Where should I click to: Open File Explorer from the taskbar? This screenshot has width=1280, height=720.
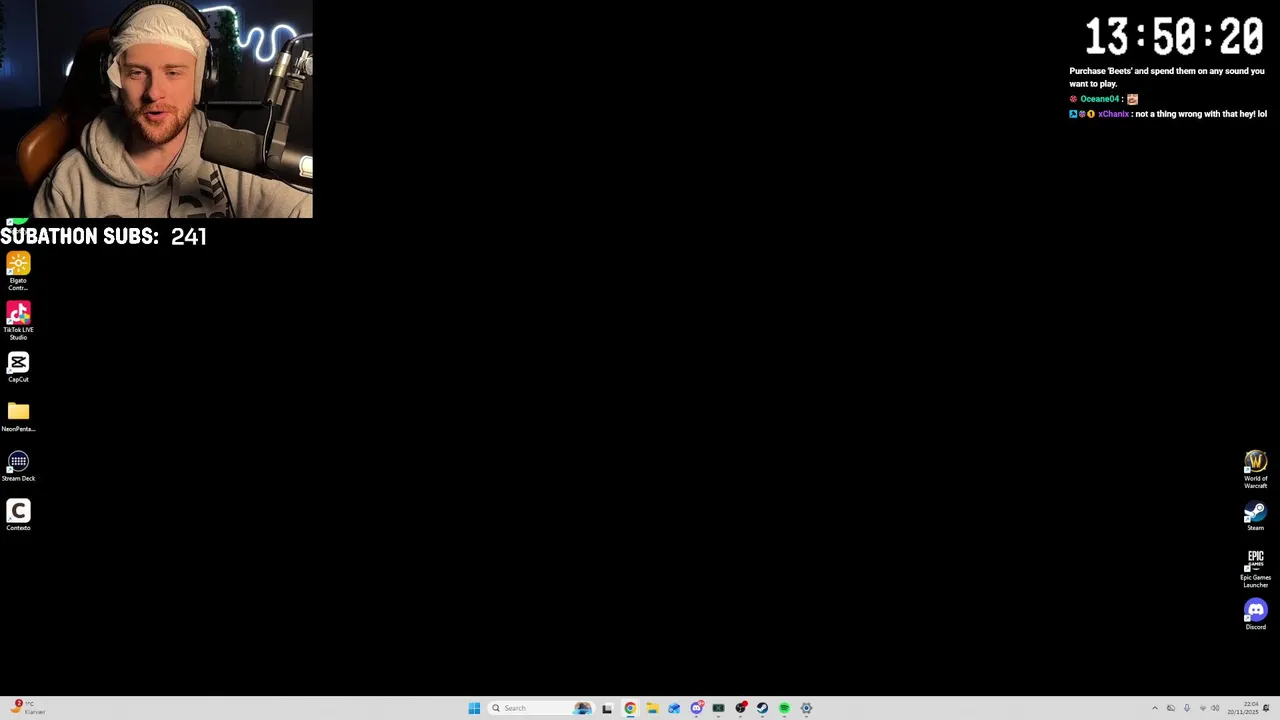click(x=652, y=708)
